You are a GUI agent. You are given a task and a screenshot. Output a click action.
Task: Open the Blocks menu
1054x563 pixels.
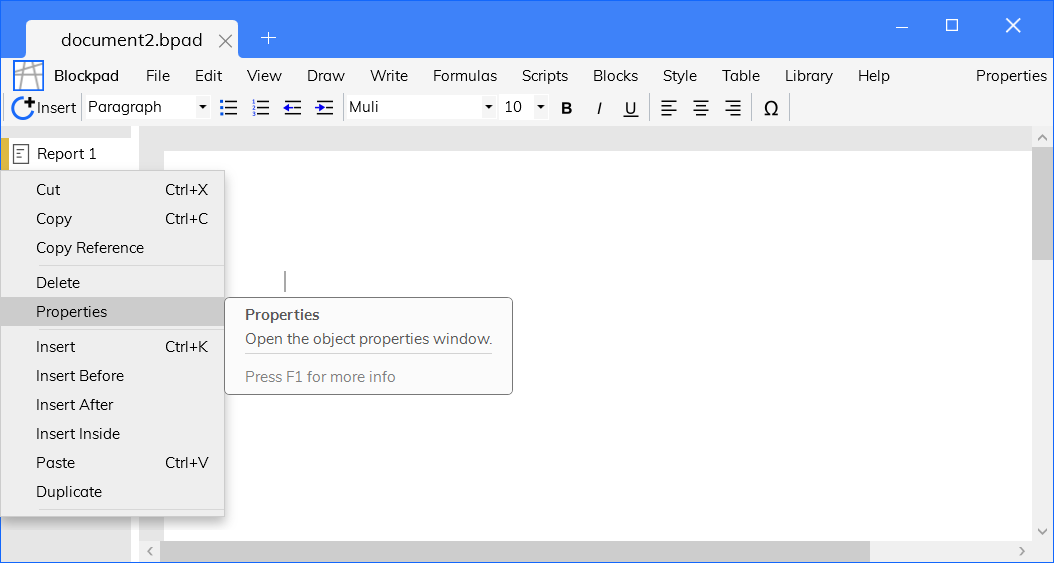tap(616, 76)
